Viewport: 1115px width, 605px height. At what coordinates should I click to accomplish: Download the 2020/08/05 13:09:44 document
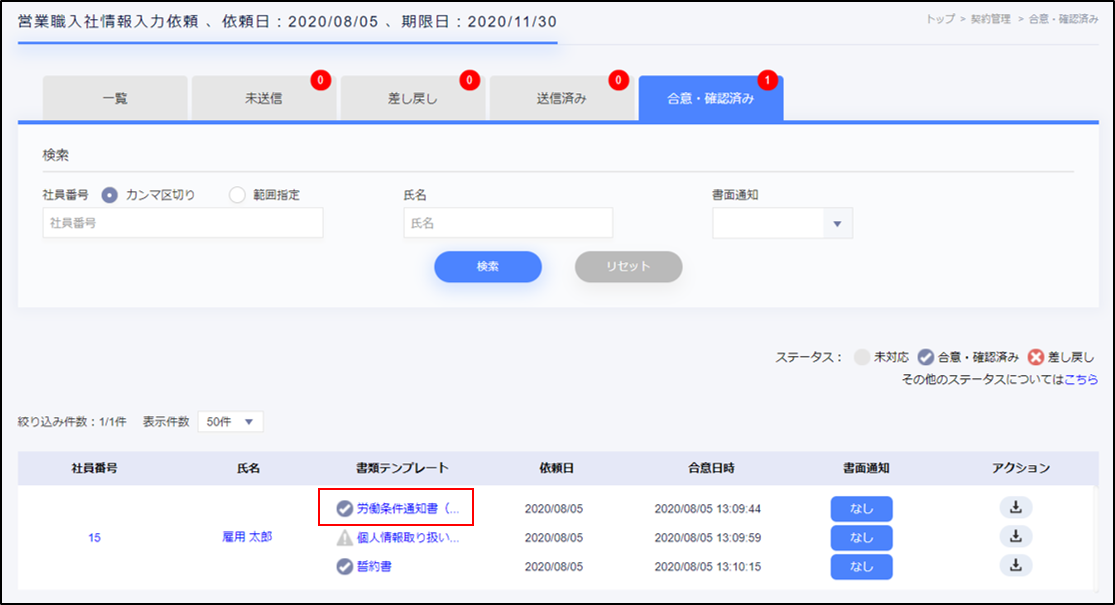pyautogui.click(x=1015, y=508)
